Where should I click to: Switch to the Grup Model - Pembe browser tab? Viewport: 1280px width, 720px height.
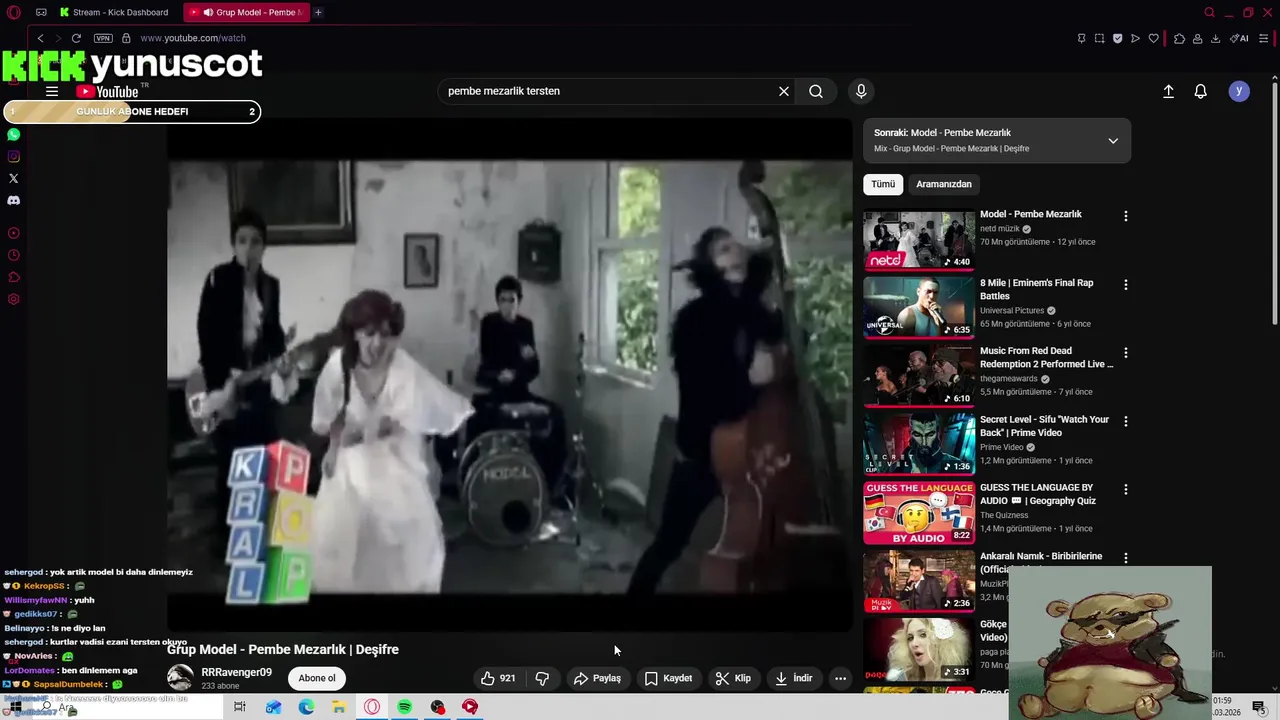point(246,12)
